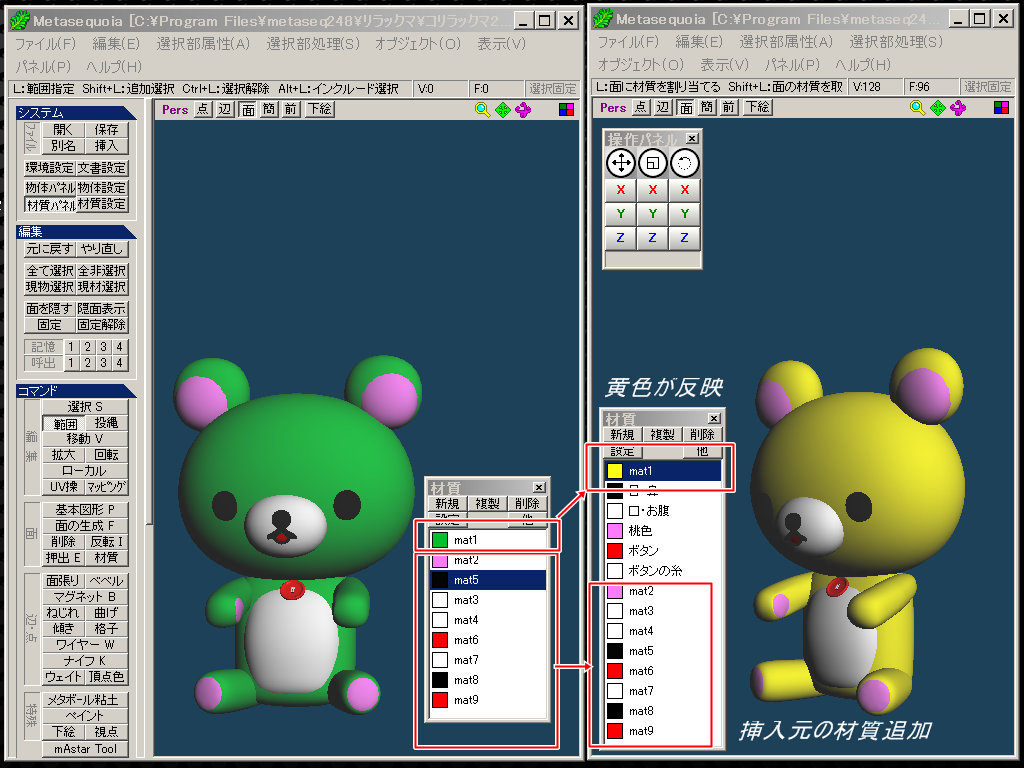Click 新規 in the left 材質 panel
Screen dimensions: 1024x768
tap(447, 504)
